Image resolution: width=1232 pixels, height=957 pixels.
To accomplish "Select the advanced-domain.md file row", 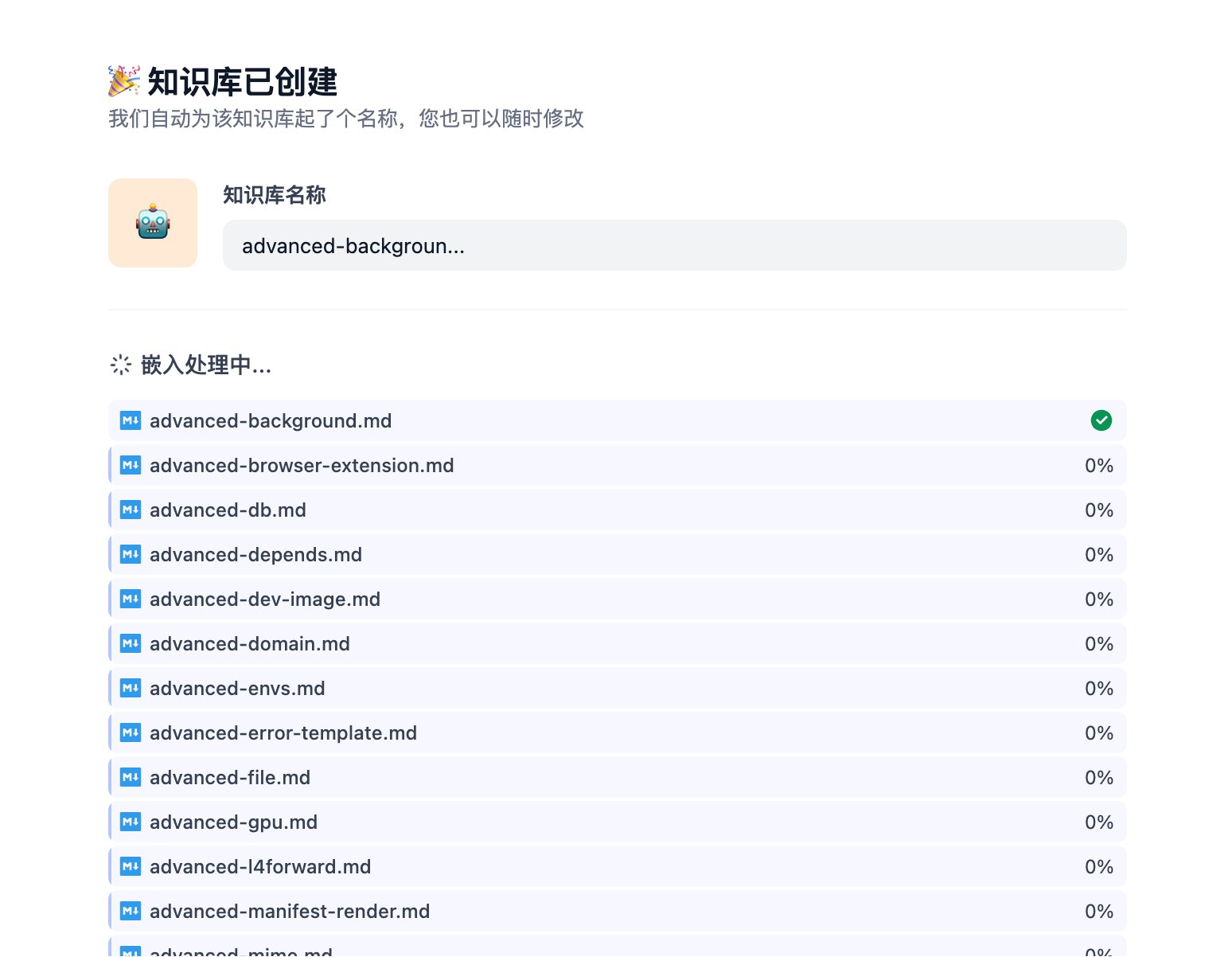I will pyautogui.click(x=618, y=643).
